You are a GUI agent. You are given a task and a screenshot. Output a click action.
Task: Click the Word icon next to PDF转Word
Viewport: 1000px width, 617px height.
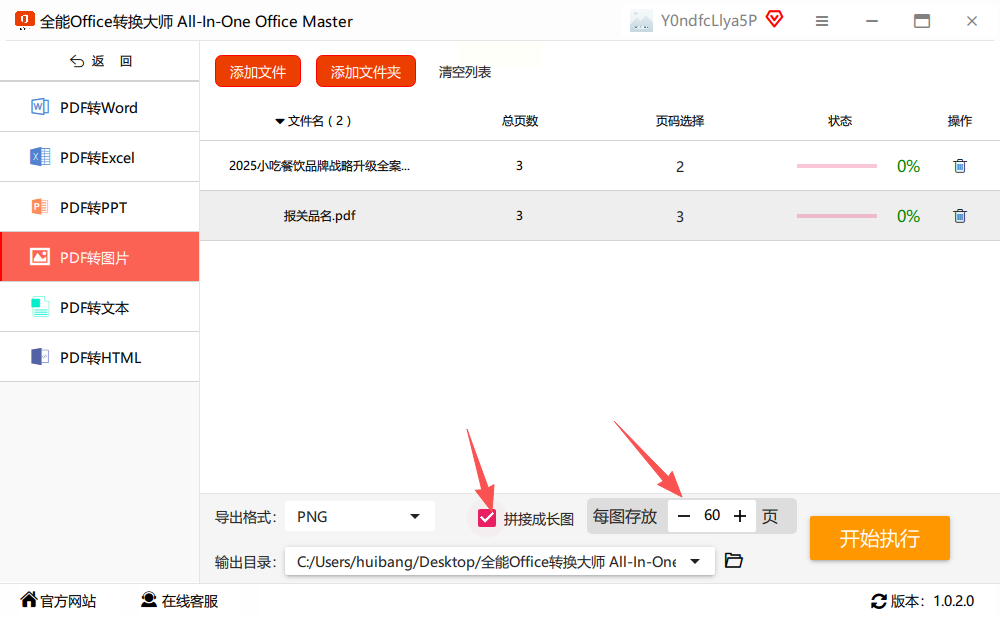(x=40, y=107)
